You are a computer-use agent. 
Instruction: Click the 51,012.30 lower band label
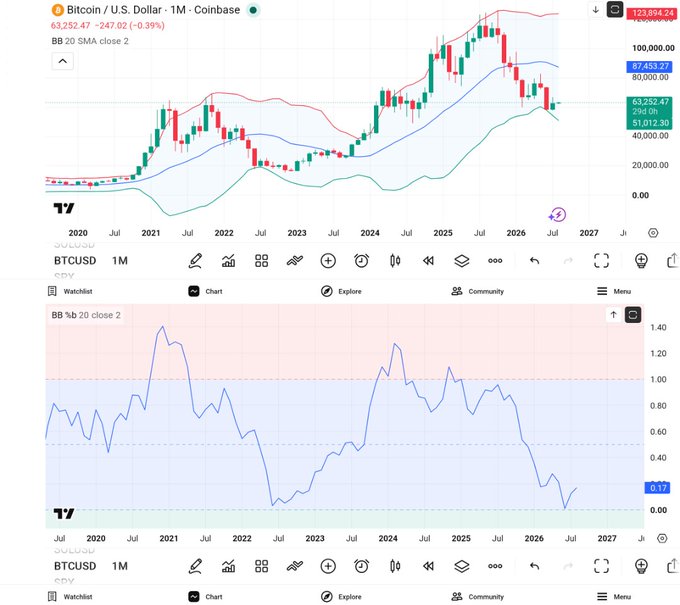click(650, 123)
